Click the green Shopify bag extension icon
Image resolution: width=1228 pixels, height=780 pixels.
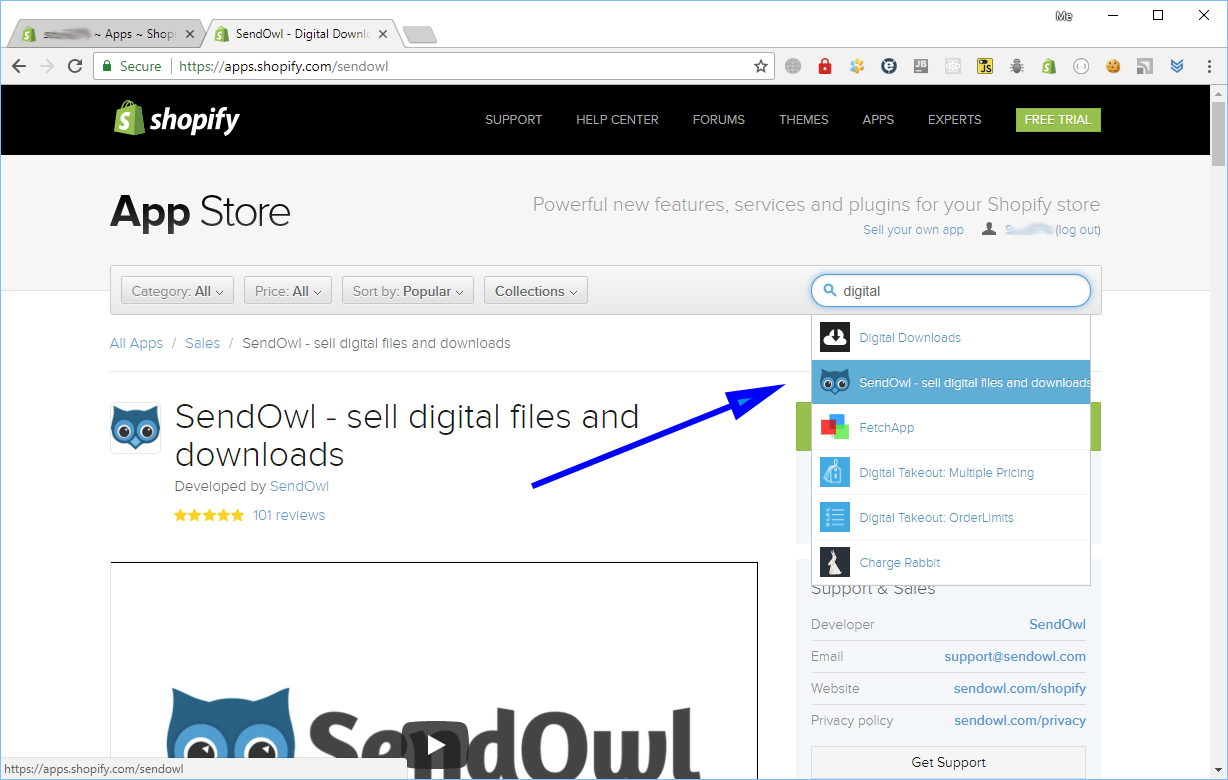pos(1049,66)
